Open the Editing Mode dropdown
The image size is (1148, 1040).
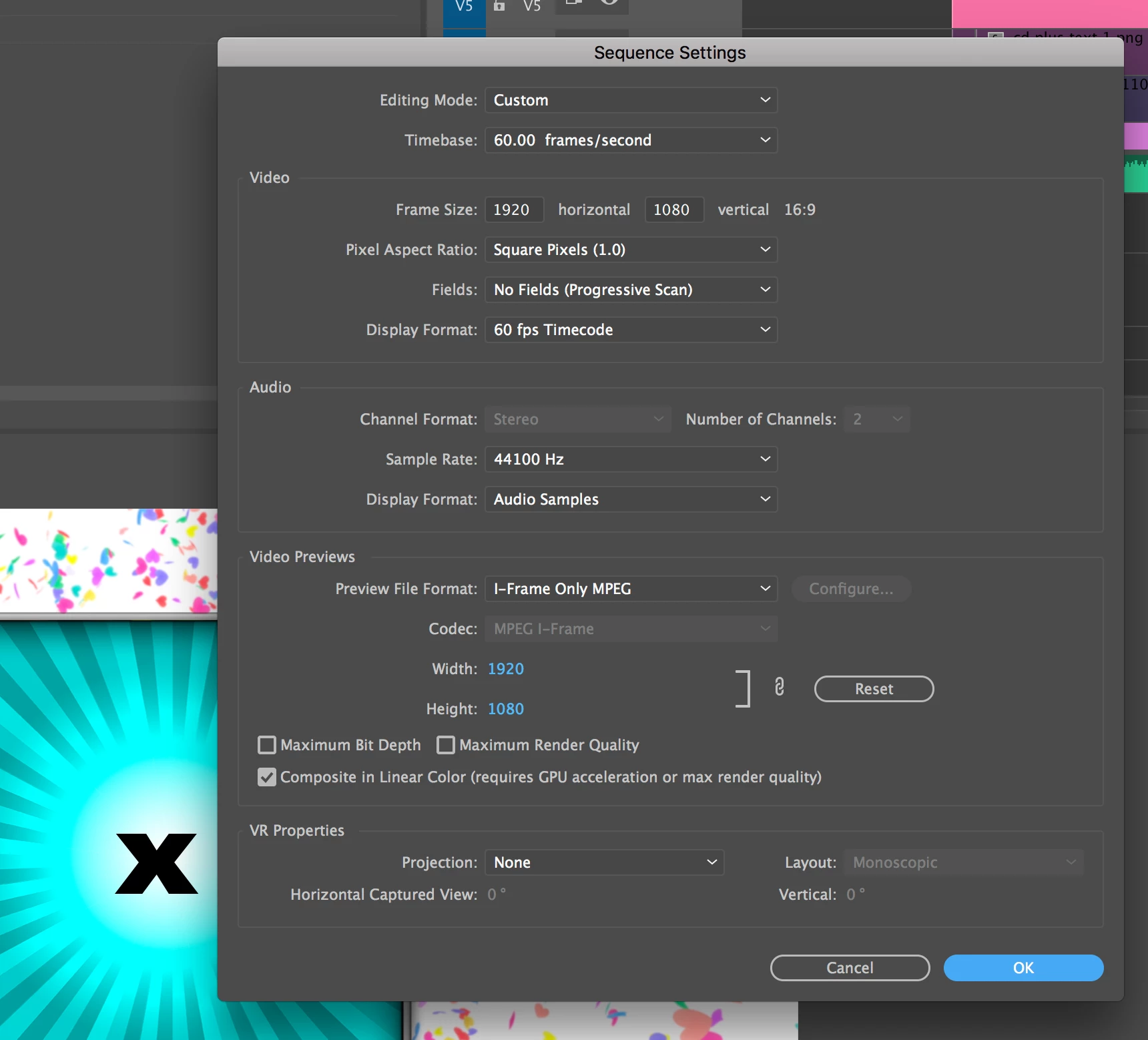(x=631, y=100)
